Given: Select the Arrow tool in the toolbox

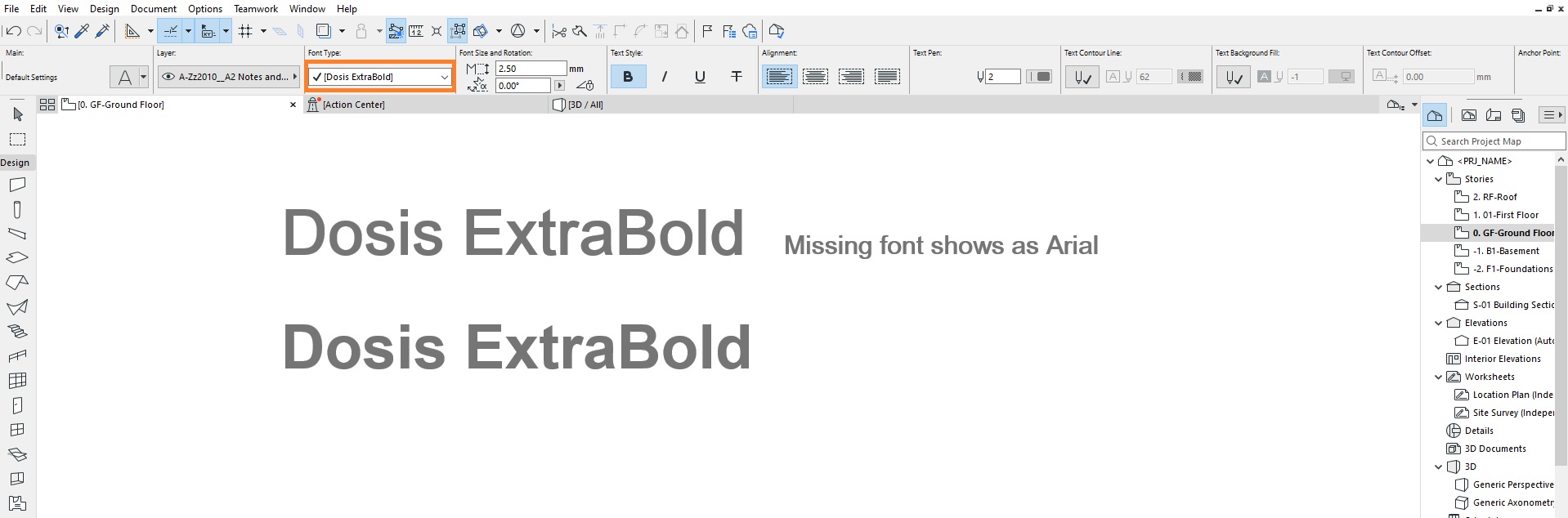Looking at the screenshot, I should [x=18, y=114].
